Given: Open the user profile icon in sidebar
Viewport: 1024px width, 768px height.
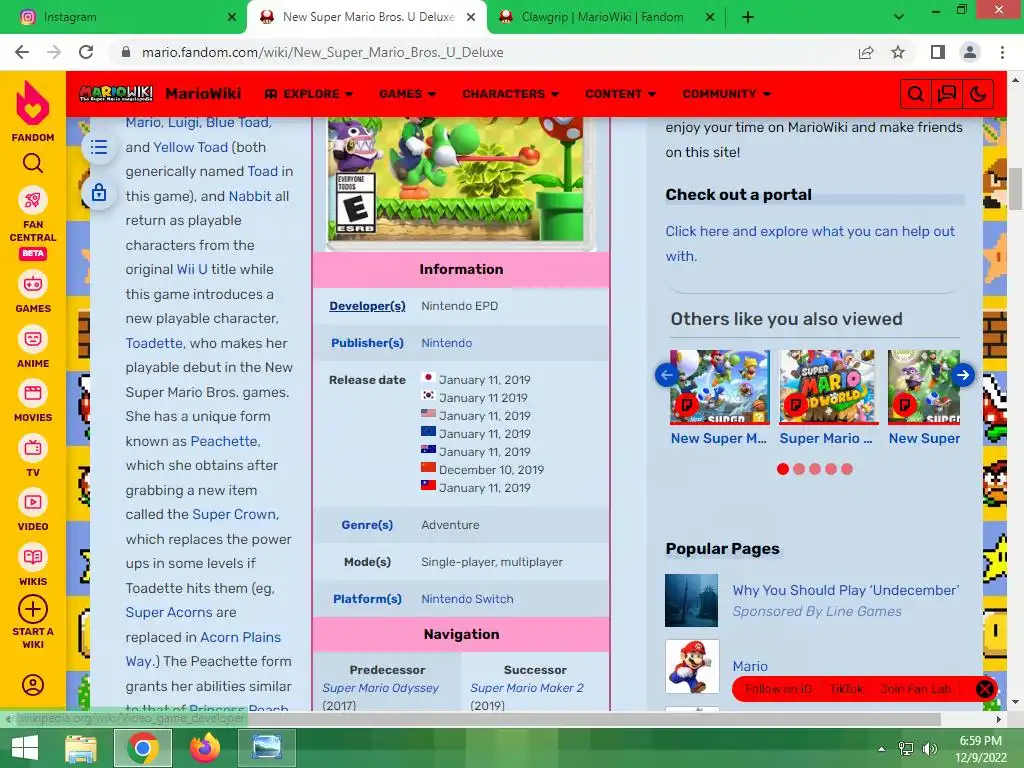Looking at the screenshot, I should [x=33, y=685].
